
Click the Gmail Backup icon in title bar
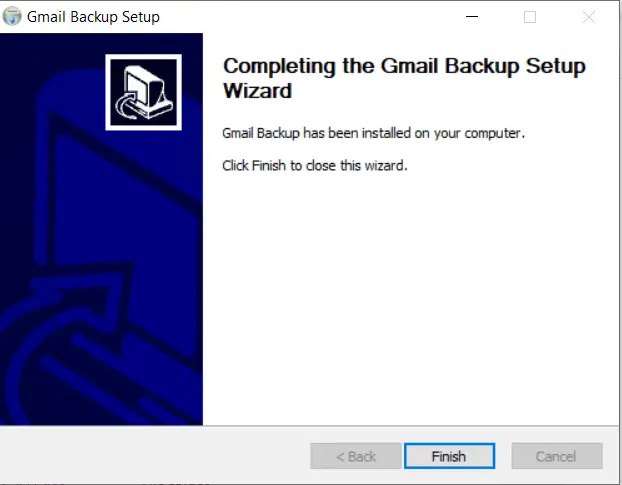(x=12, y=16)
